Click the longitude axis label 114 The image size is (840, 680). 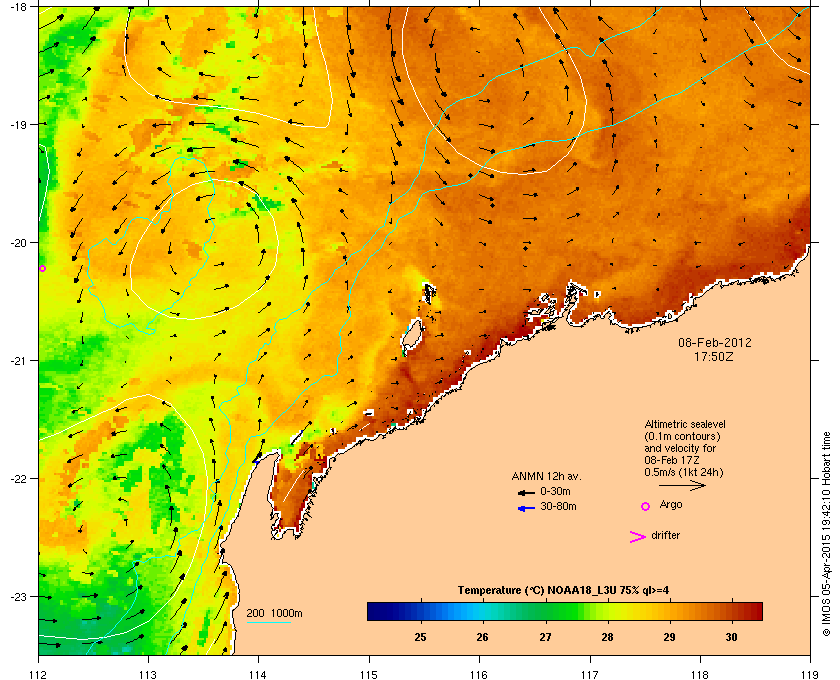click(x=258, y=675)
